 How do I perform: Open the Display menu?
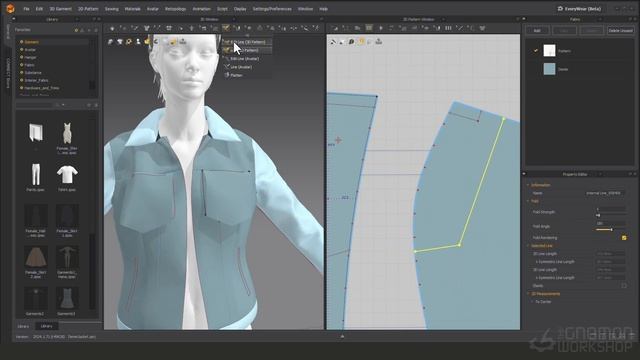pyautogui.click(x=240, y=9)
